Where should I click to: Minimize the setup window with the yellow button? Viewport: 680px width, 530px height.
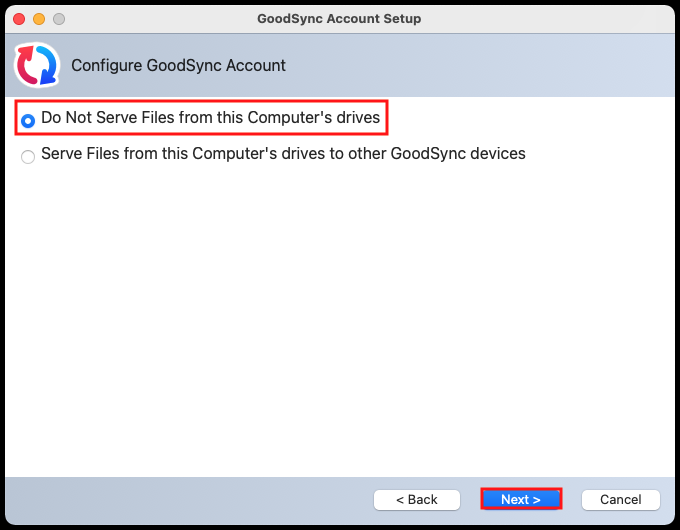40,19
